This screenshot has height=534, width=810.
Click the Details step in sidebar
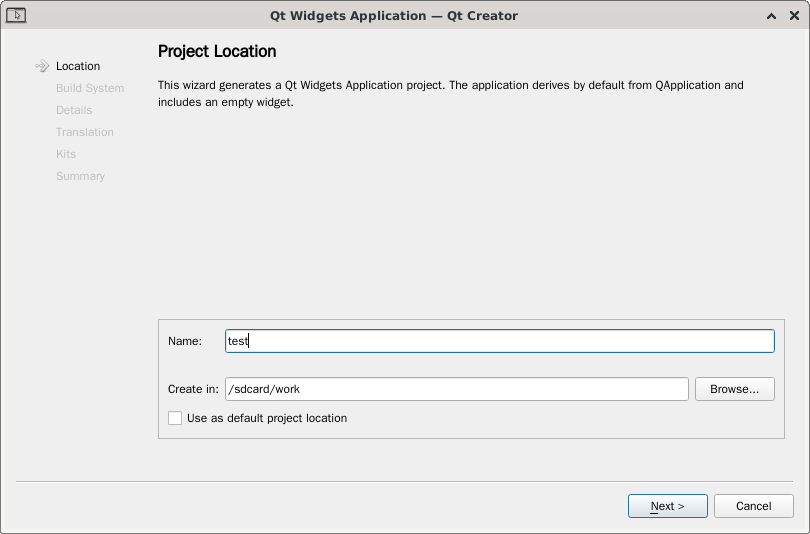tap(74, 110)
